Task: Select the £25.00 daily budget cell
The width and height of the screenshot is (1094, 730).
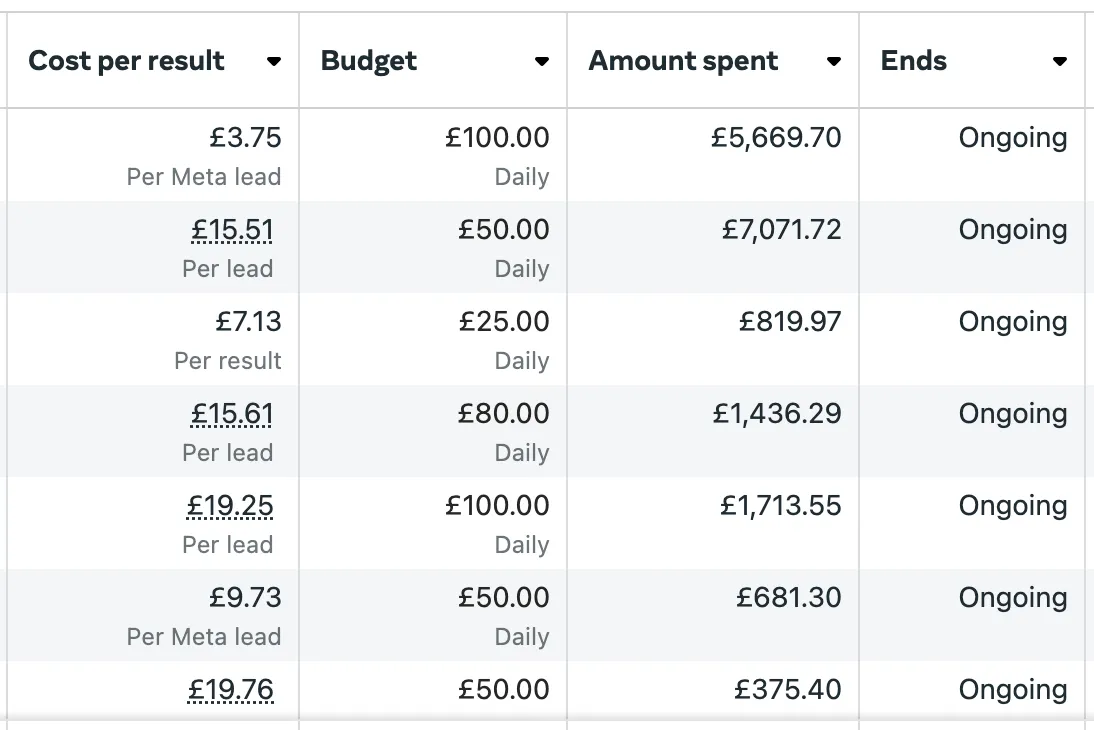Action: tap(504, 323)
